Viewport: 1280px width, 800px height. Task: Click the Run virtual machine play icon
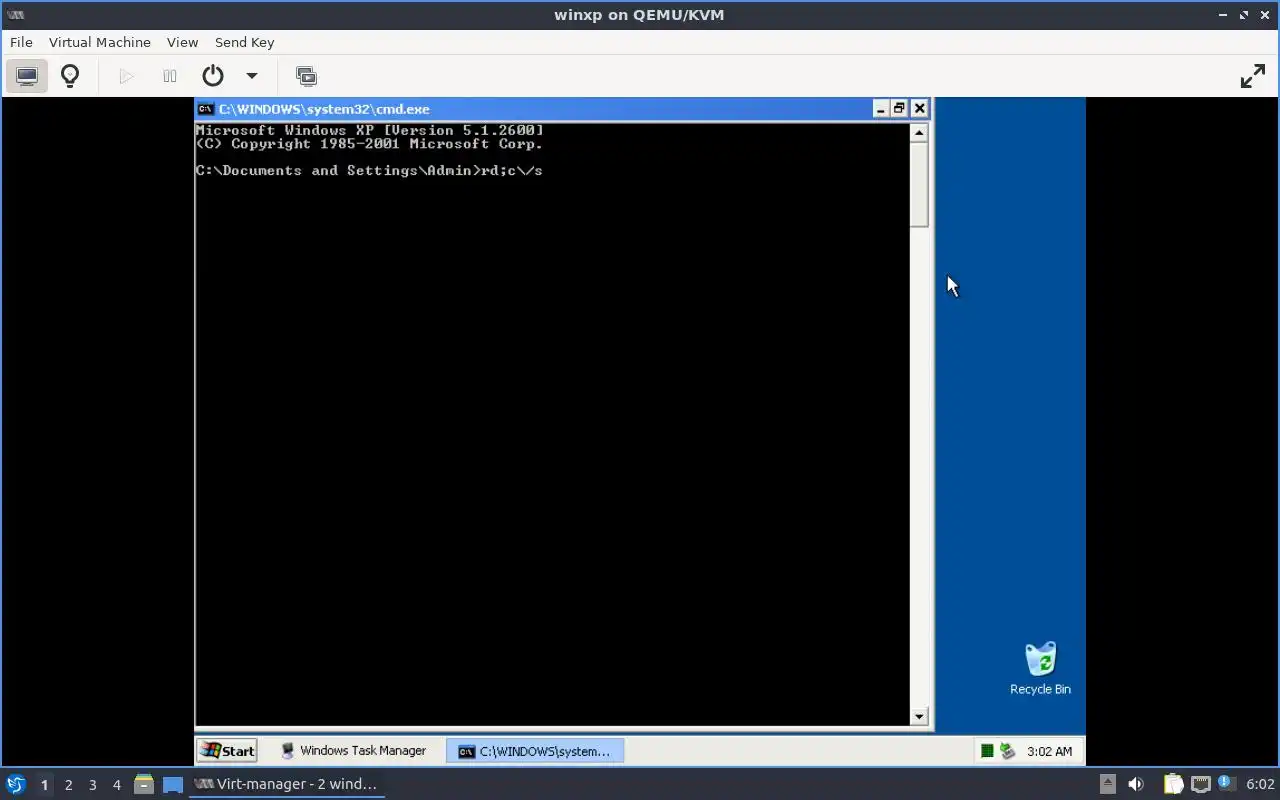click(x=126, y=76)
